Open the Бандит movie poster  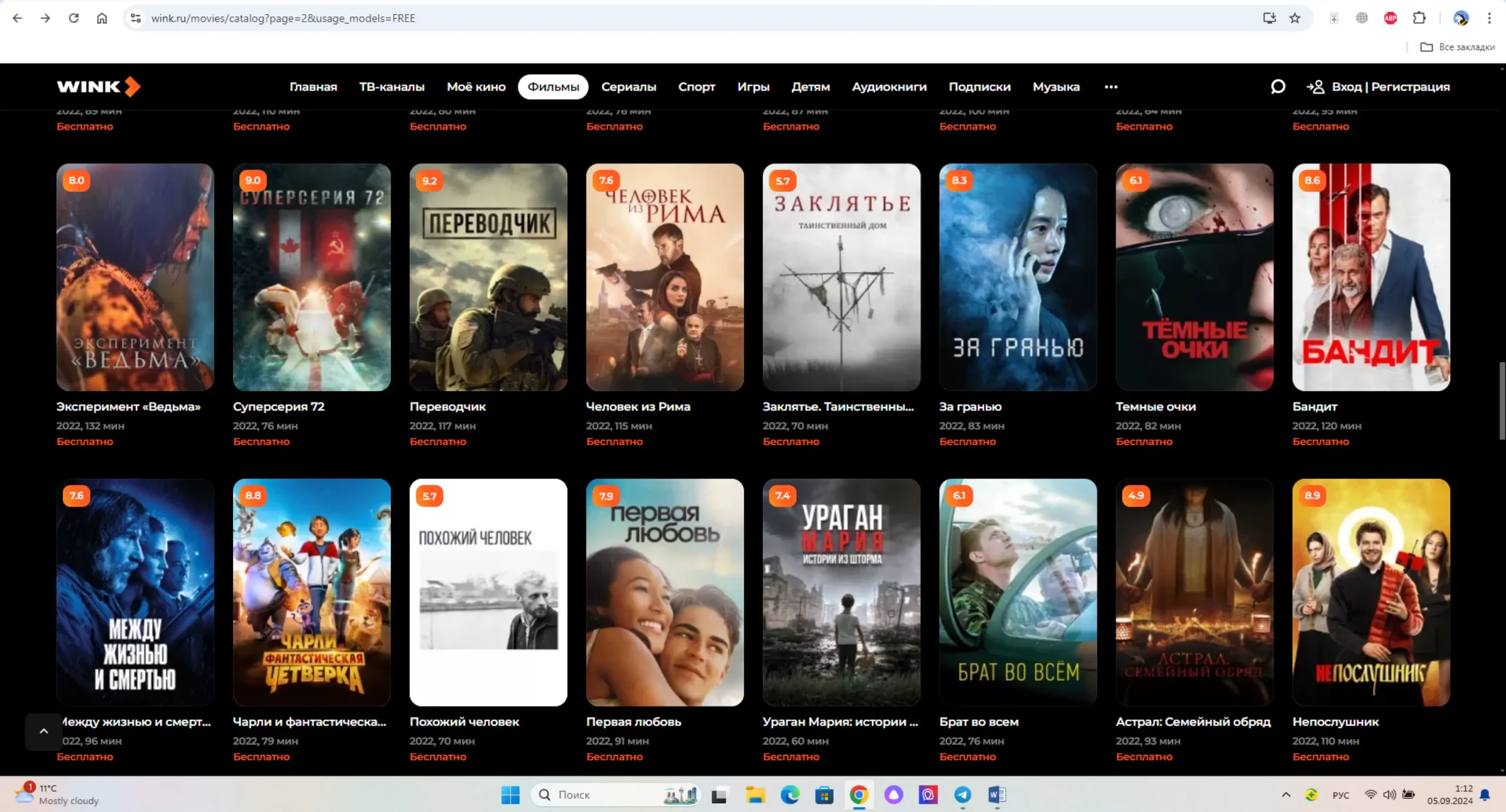coord(1371,277)
